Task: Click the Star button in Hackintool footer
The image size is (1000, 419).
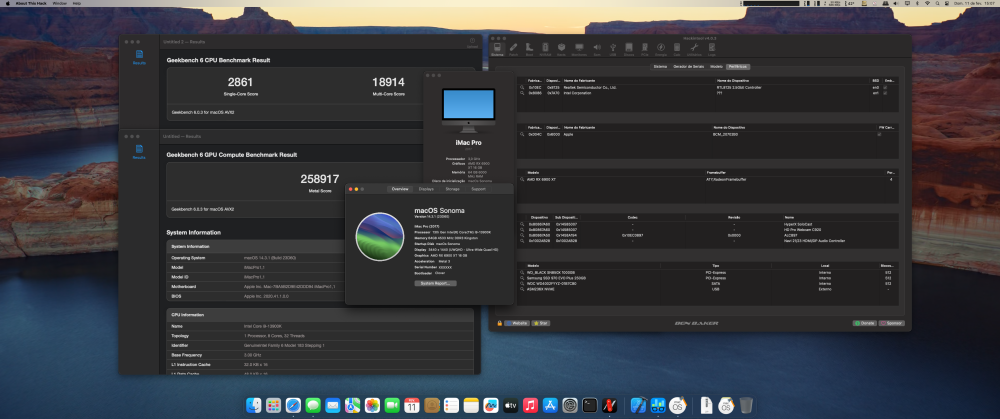Action: [541, 323]
